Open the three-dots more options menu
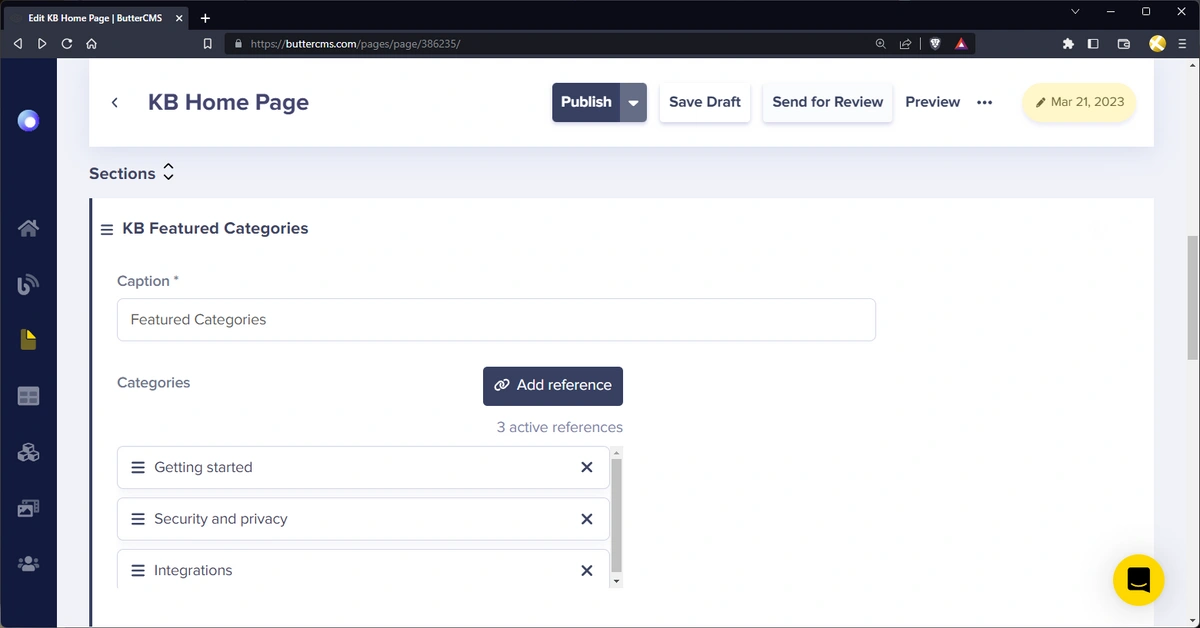The image size is (1200, 628). [985, 102]
